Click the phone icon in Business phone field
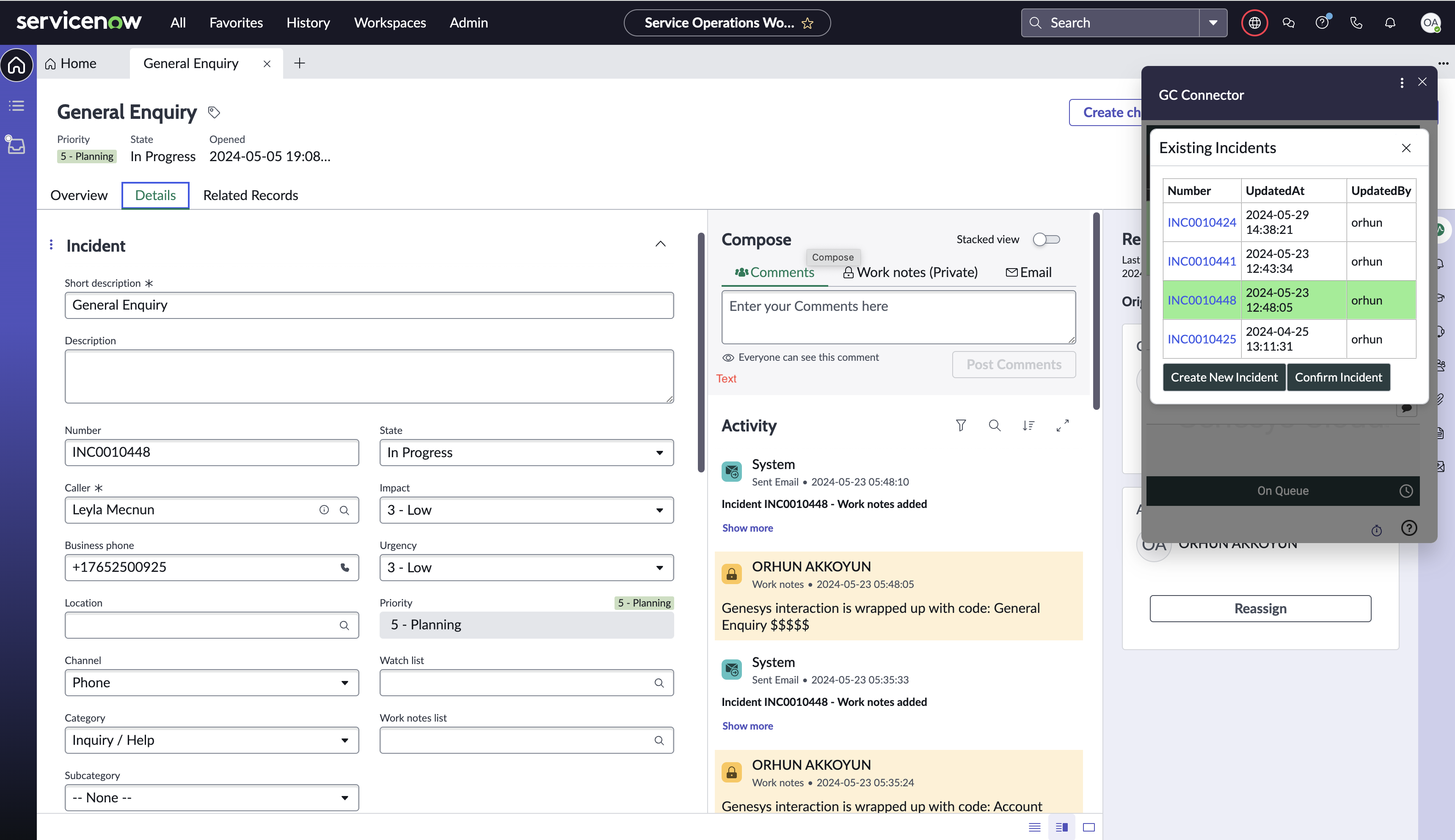1455x840 pixels. click(344, 567)
